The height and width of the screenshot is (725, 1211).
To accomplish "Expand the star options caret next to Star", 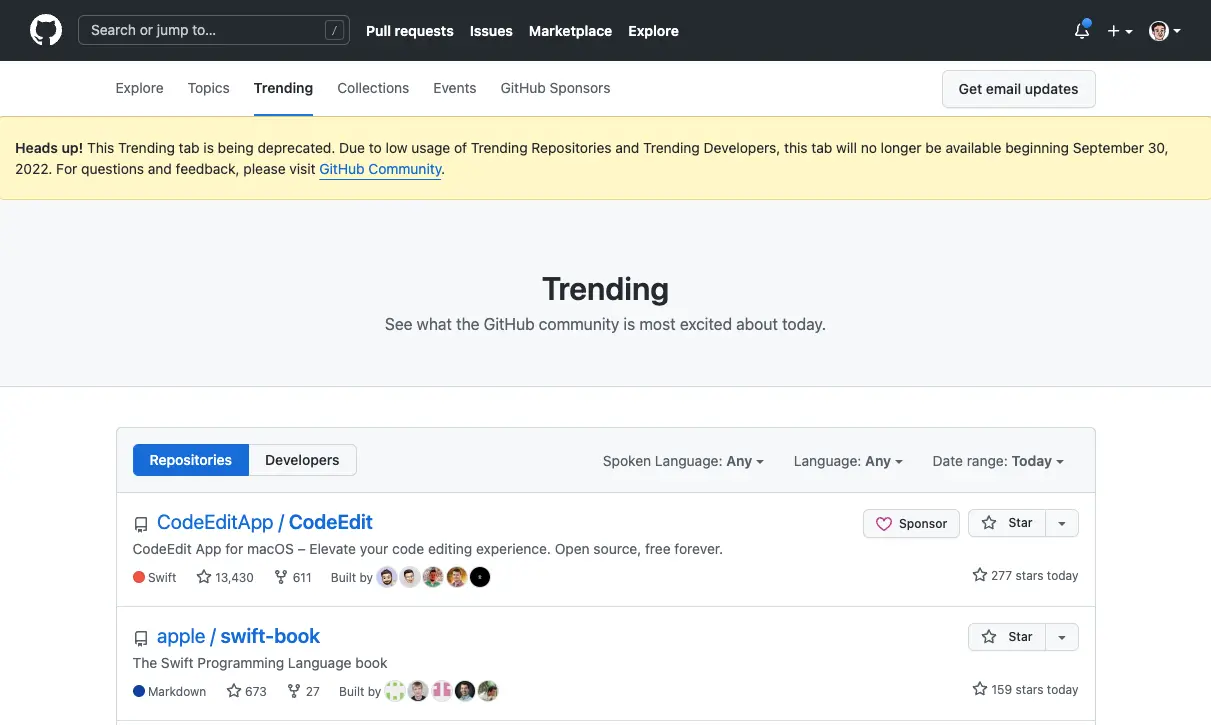I will pyautogui.click(x=1061, y=522).
